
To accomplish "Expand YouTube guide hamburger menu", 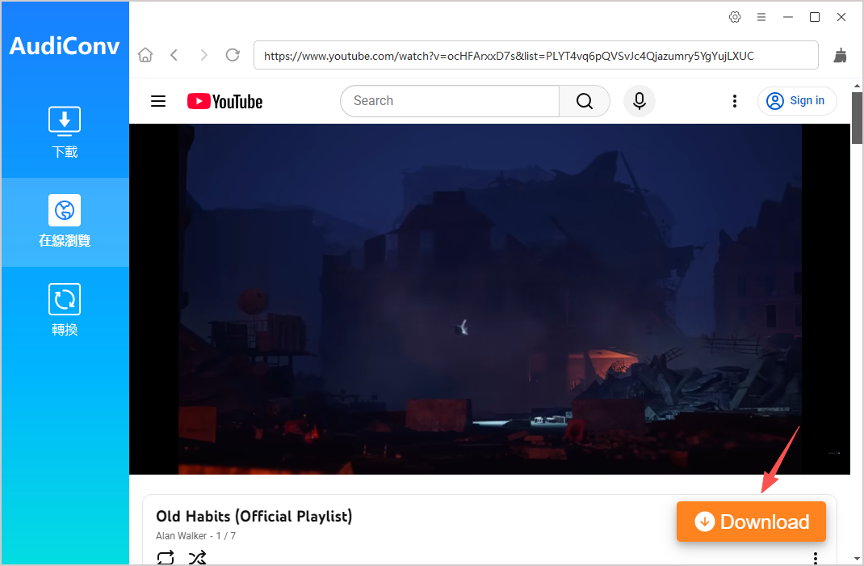I will tap(158, 101).
